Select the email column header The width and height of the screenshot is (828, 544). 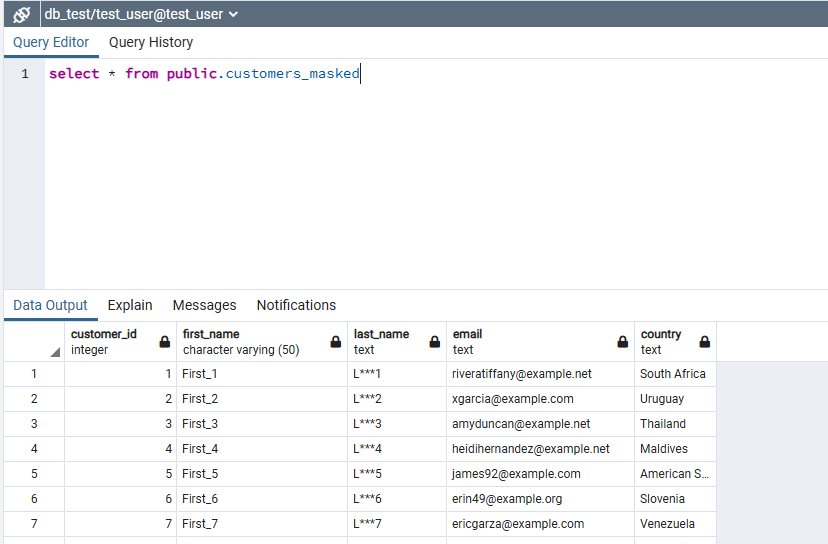pos(540,342)
